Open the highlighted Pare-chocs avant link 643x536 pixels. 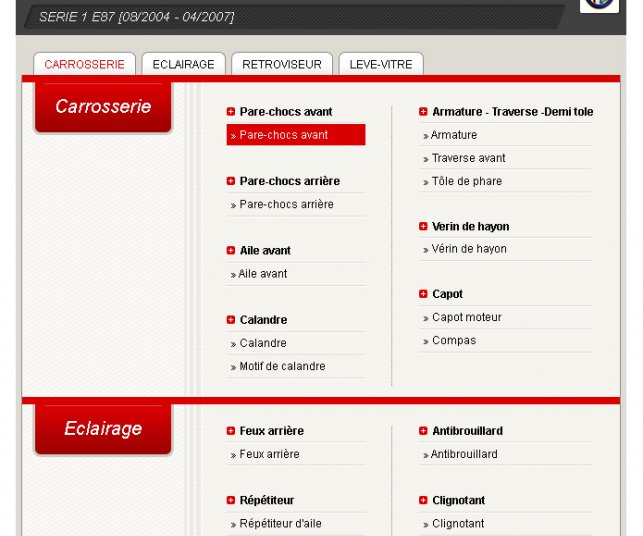pyautogui.click(x=296, y=135)
